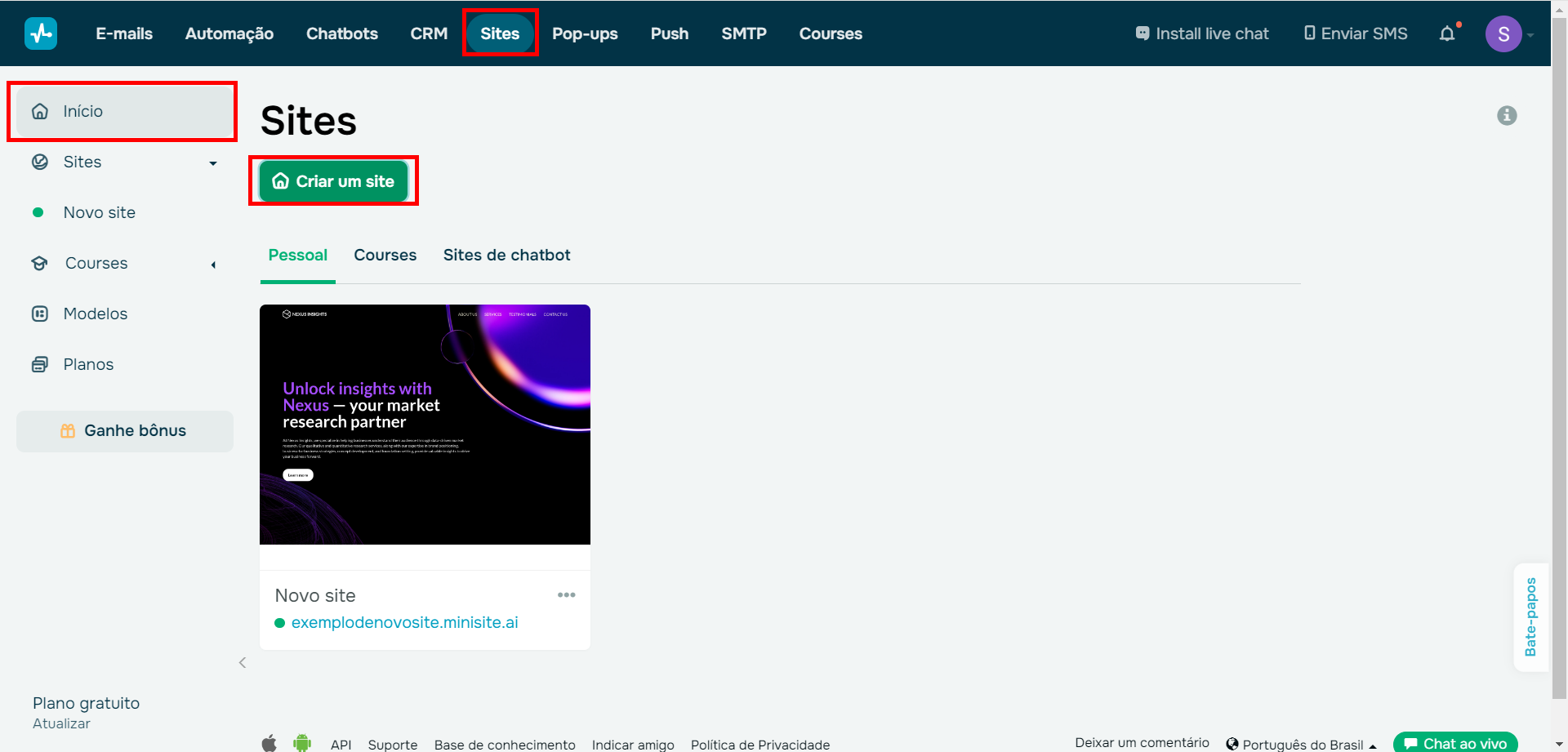The width and height of the screenshot is (1568, 752).
Task: Expand the Sites section in sidebar
Action: point(213,162)
